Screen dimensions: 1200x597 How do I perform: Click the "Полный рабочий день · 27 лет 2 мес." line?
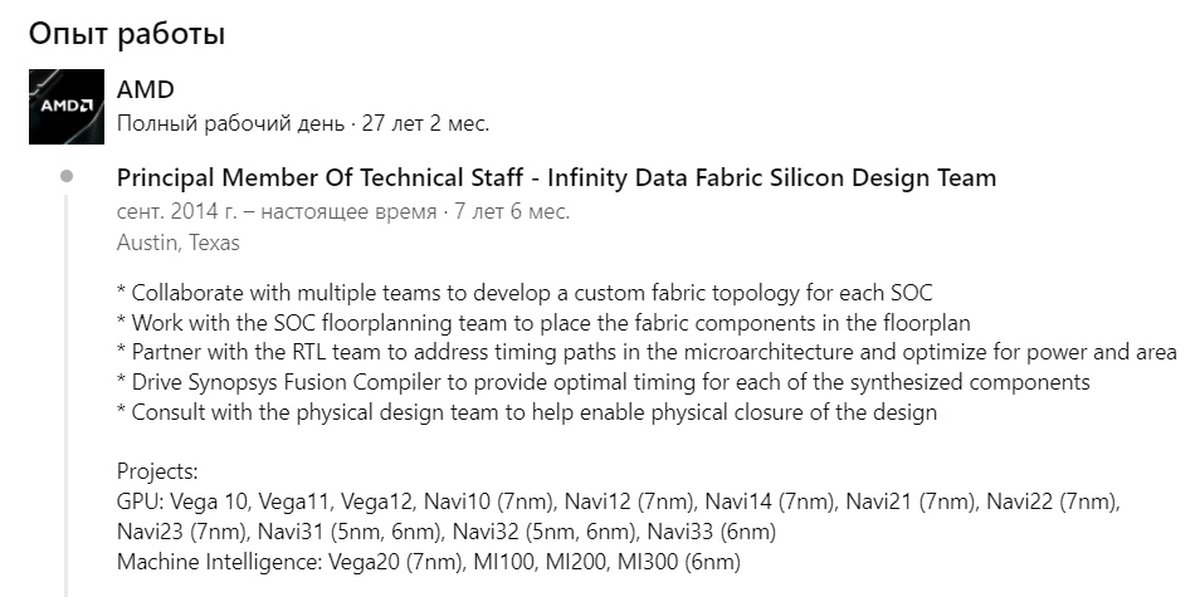(303, 124)
